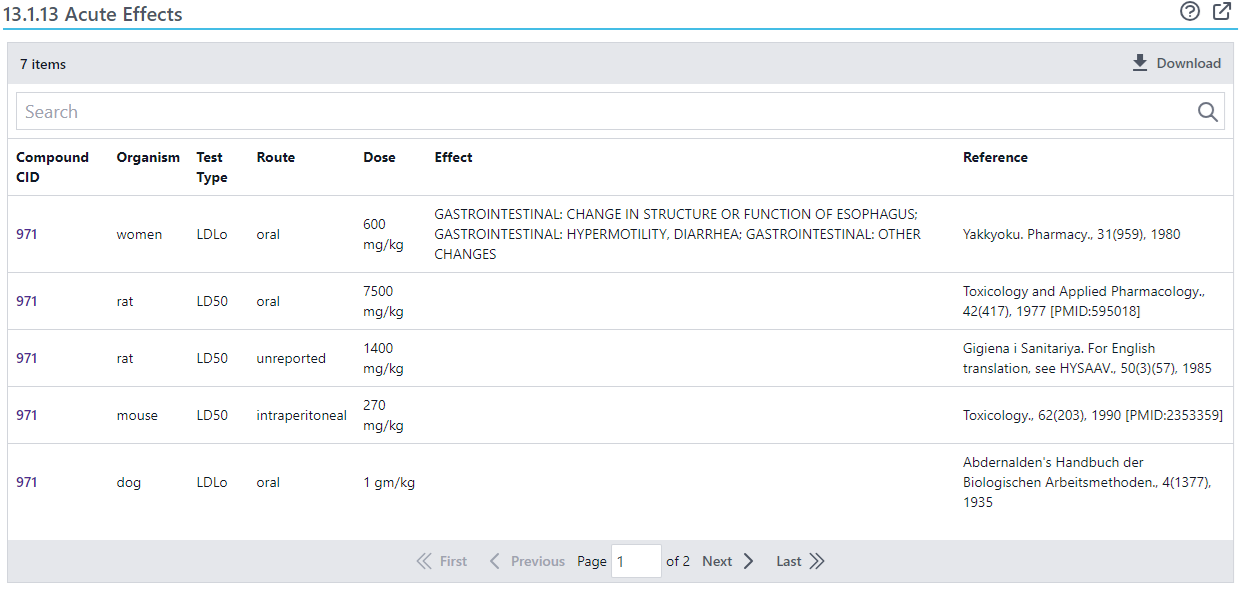Sort by Dose column header
Viewport: 1239px width, 591px height.
coord(379,157)
